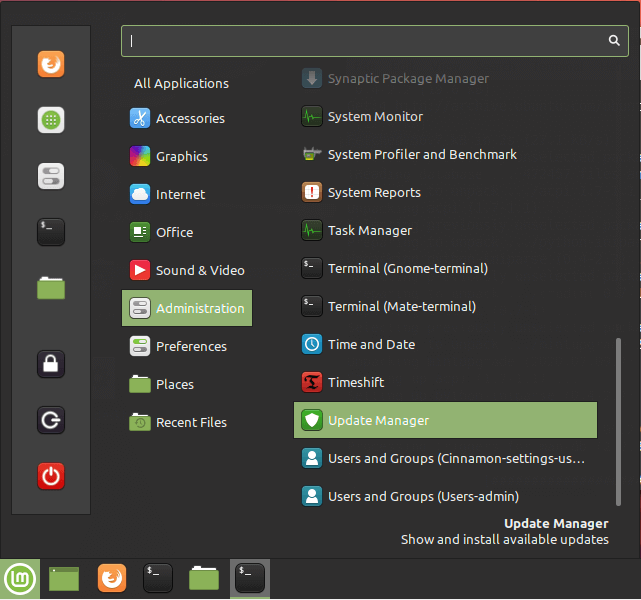Select the Accessories category
This screenshot has height=600, width=641.
tap(189, 118)
